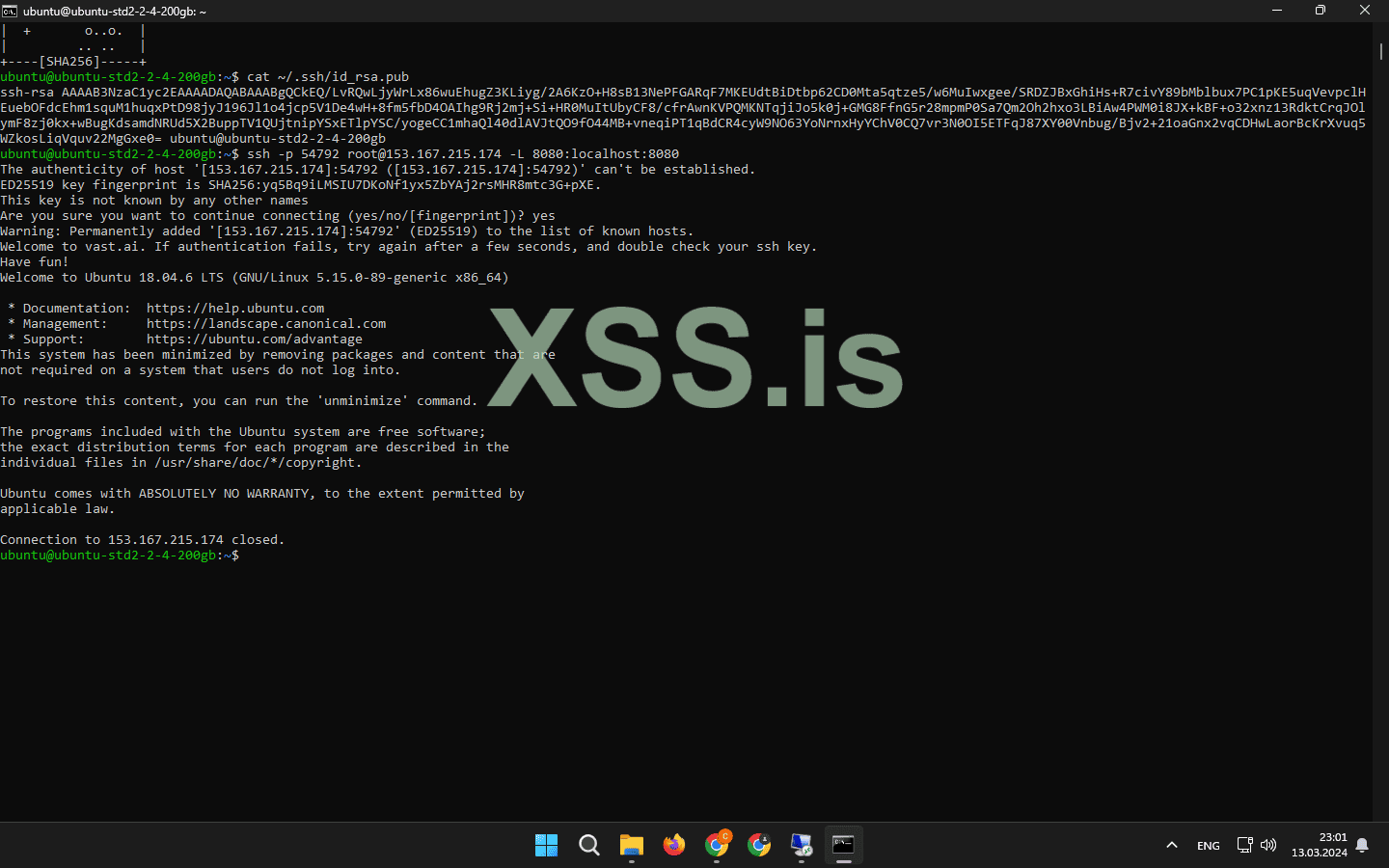This screenshot has width=1389, height=868.
Task: Click the 'Have fun!' line
Action: click(x=35, y=262)
